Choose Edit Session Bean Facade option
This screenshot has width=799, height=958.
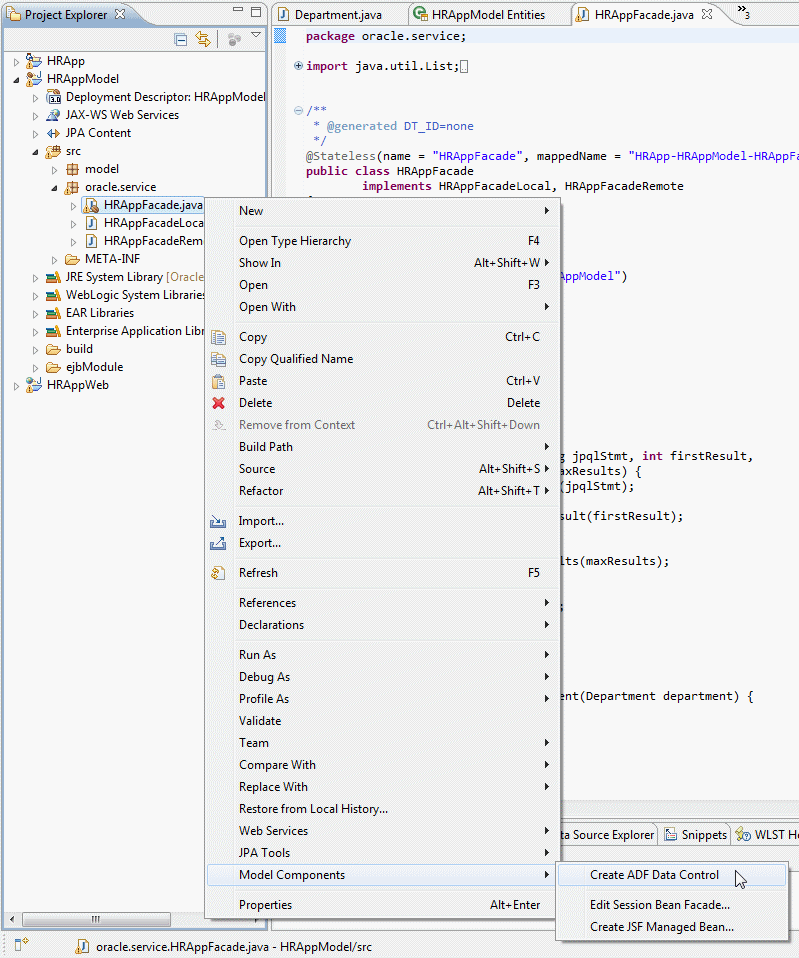pyautogui.click(x=659, y=905)
